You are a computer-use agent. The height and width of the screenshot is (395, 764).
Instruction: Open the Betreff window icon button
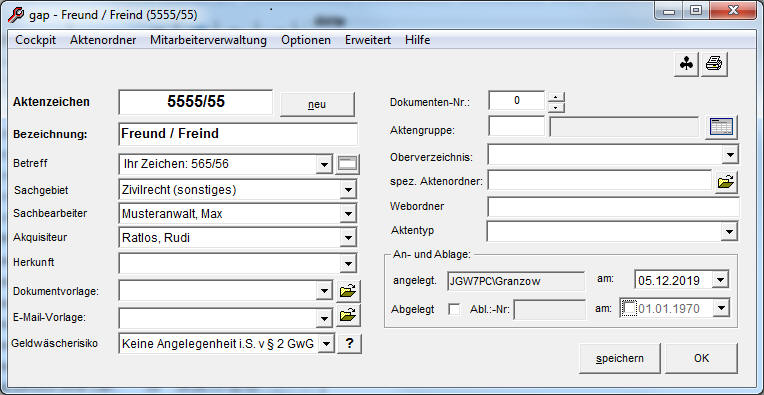pyautogui.click(x=348, y=165)
